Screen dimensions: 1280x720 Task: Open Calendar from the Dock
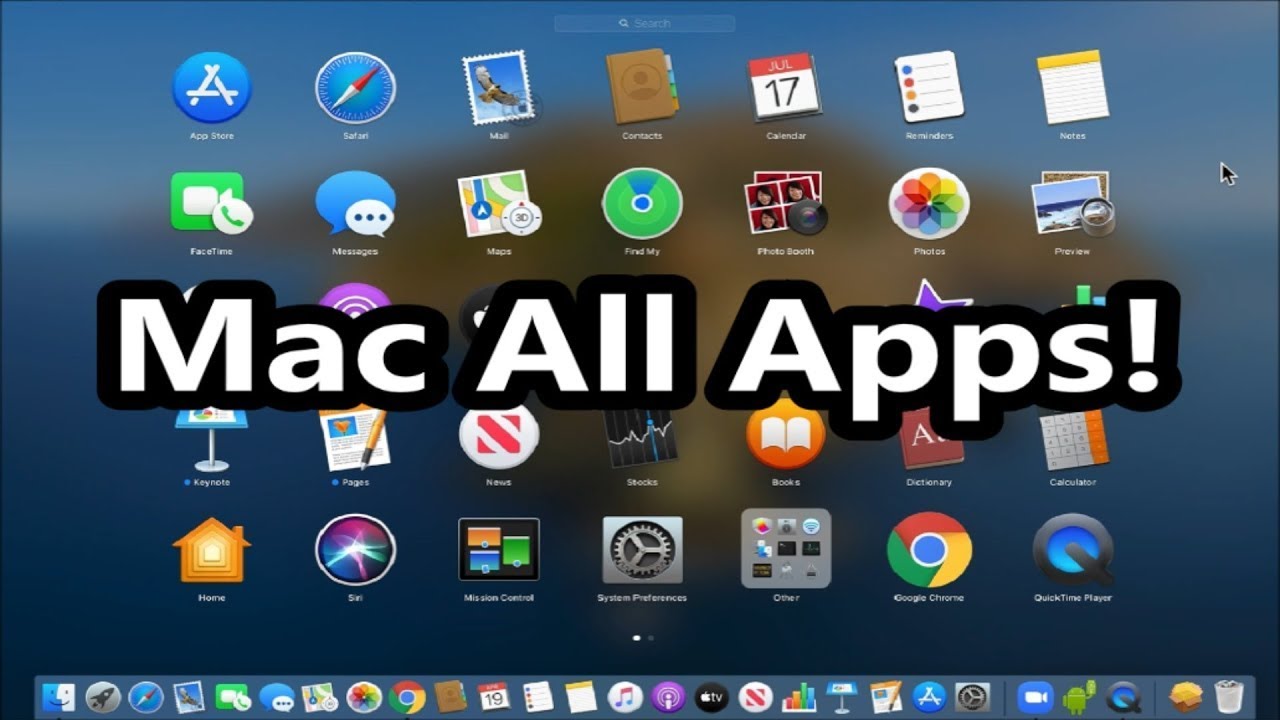494,696
